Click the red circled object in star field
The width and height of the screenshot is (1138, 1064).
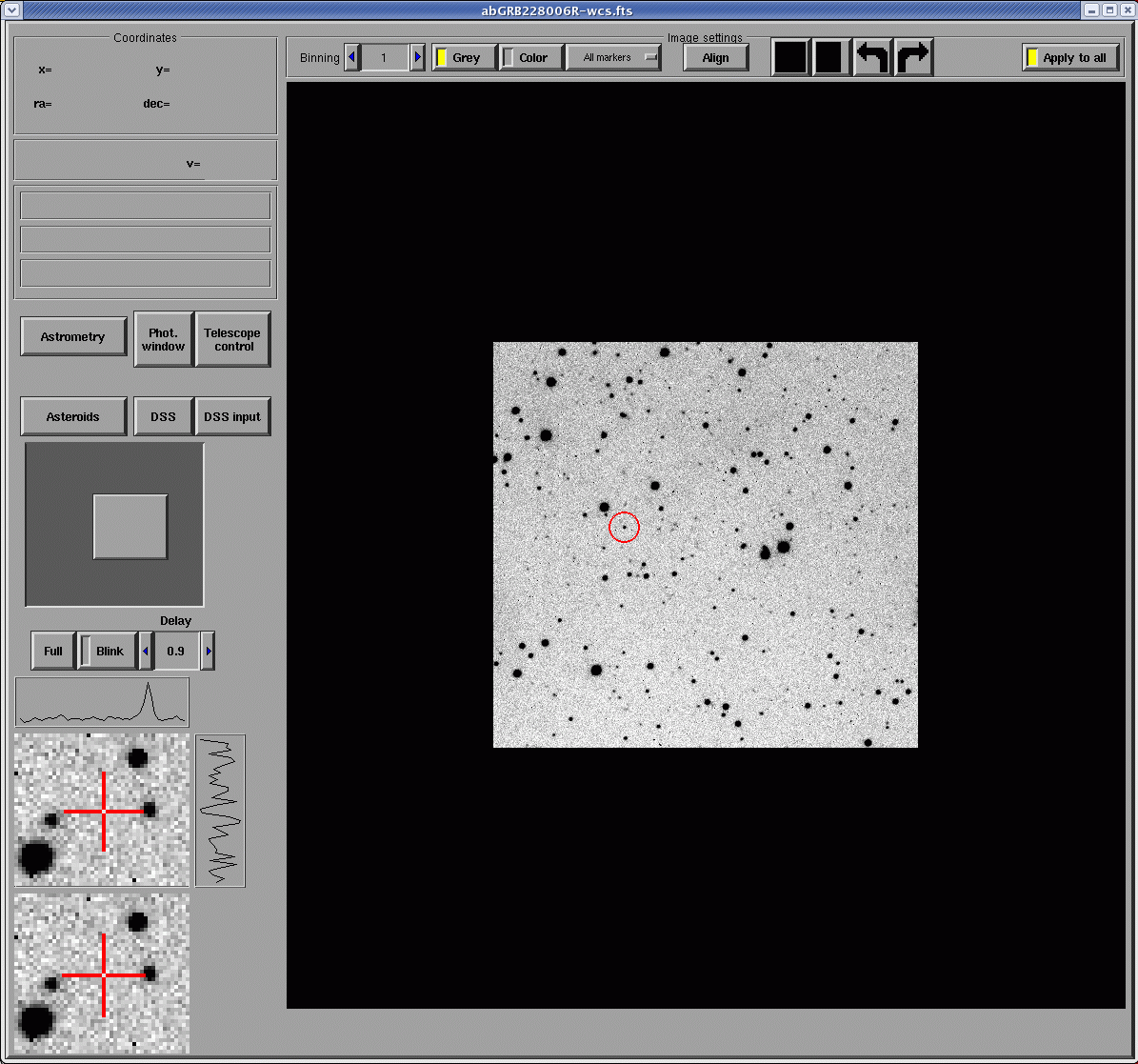(x=624, y=527)
